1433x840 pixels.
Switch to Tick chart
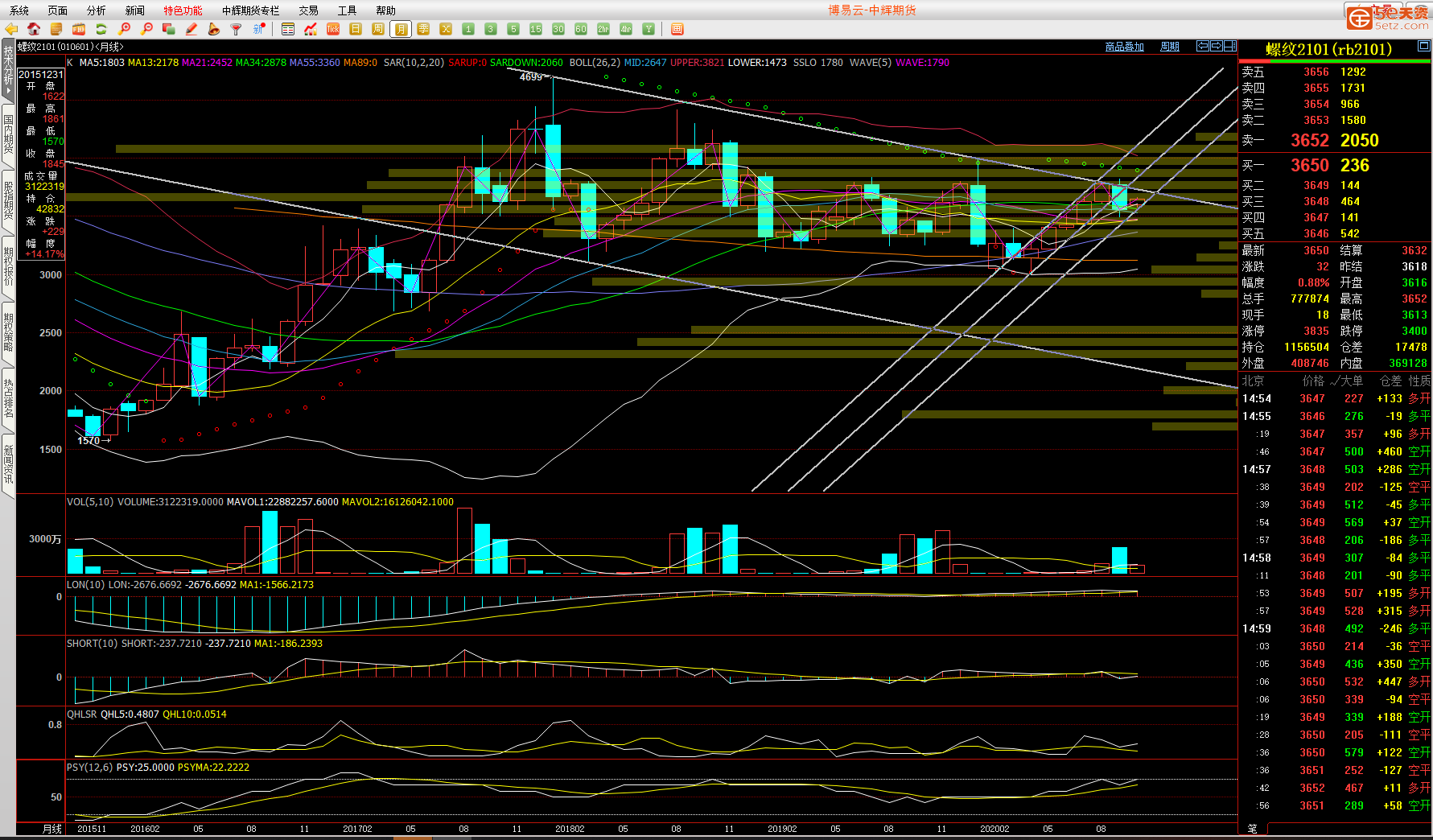pos(333,29)
